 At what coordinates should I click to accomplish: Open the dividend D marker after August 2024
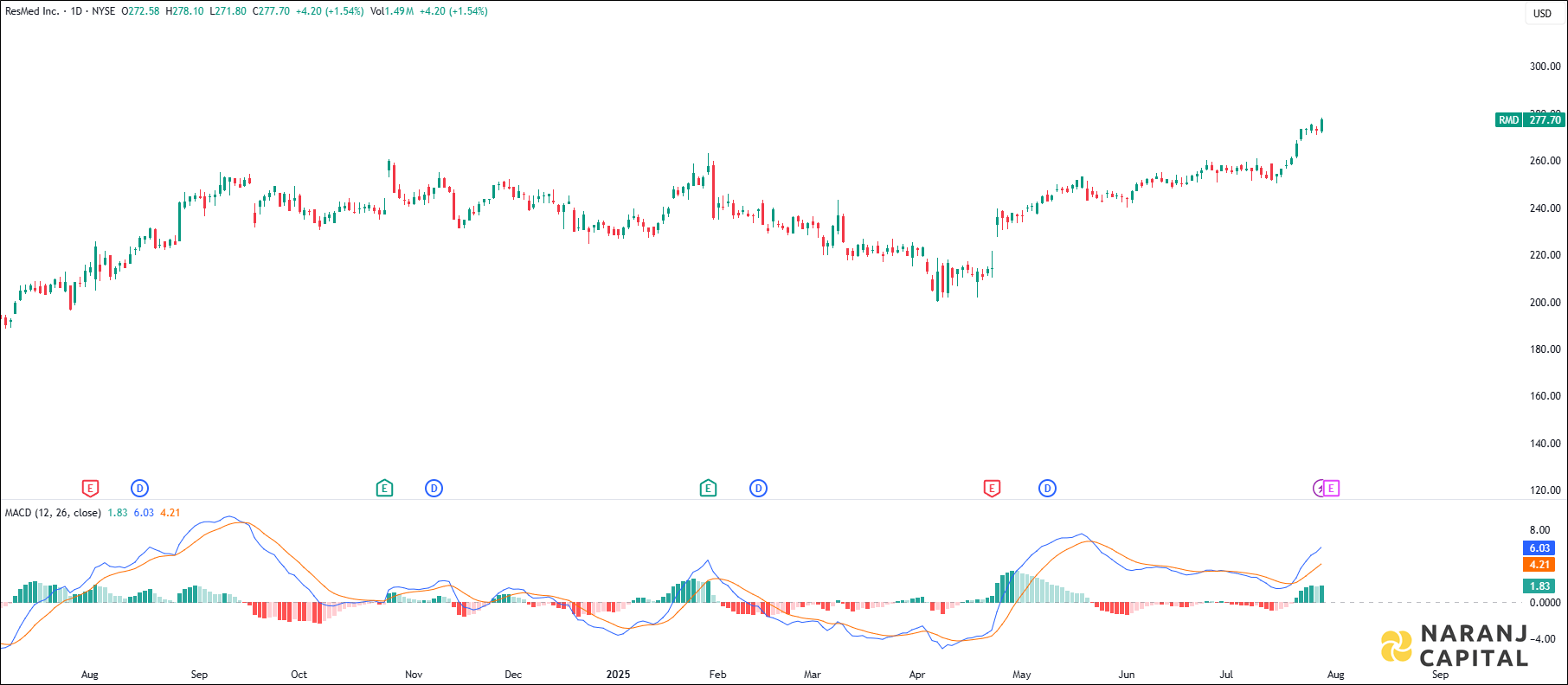click(x=139, y=489)
